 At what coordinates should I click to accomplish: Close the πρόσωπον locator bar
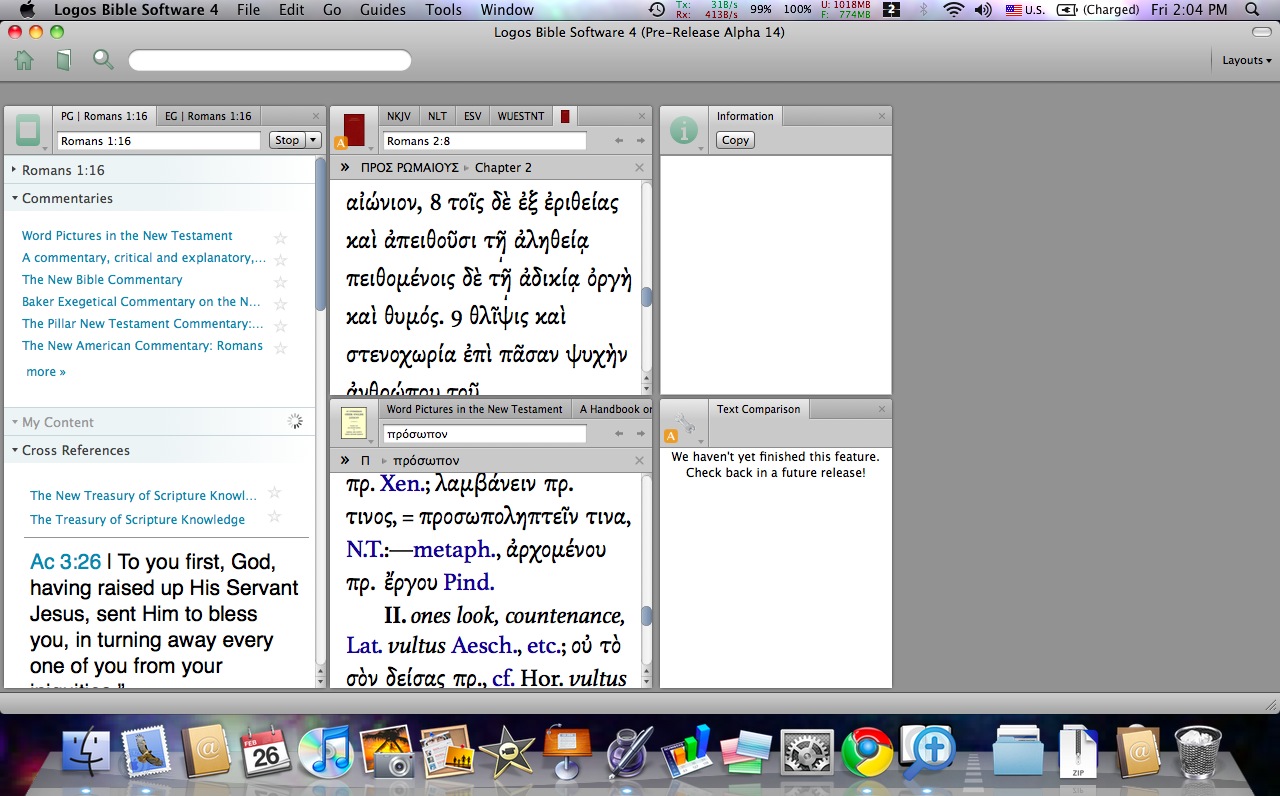[x=640, y=460]
